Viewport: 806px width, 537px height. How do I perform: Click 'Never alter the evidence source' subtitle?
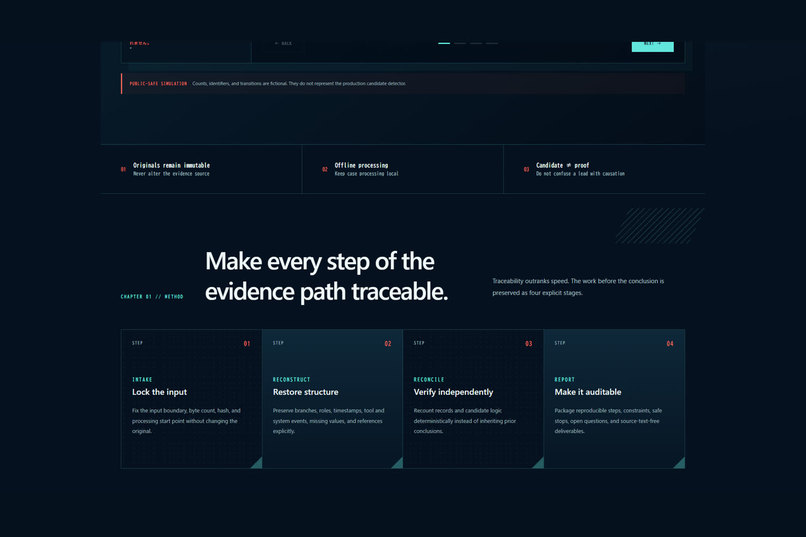tap(171, 174)
